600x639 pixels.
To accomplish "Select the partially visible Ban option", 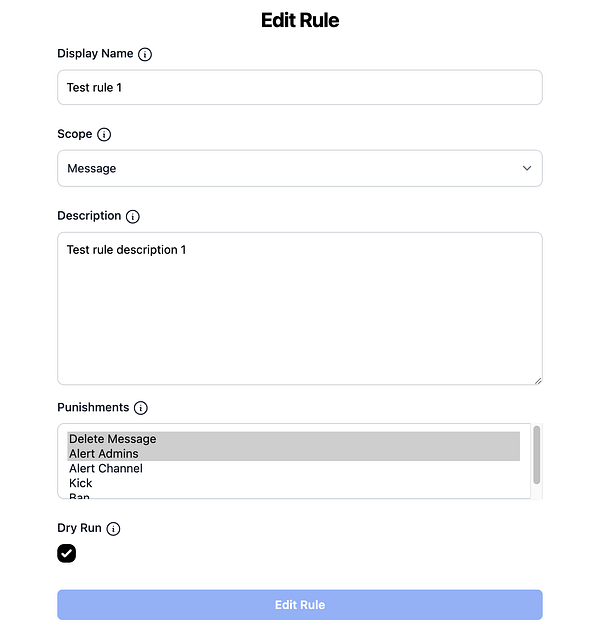I will (x=80, y=495).
